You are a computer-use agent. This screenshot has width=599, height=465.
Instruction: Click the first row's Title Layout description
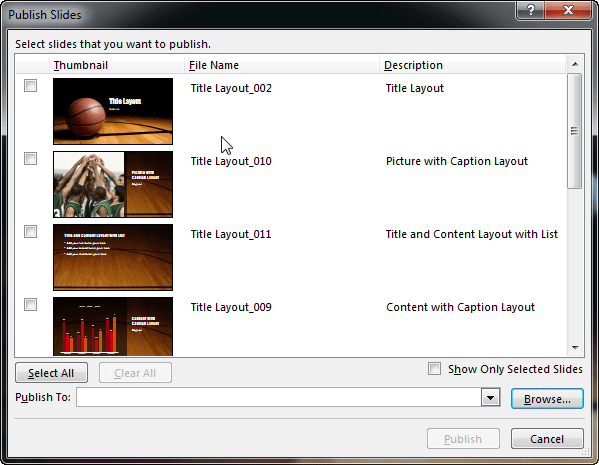tap(415, 88)
